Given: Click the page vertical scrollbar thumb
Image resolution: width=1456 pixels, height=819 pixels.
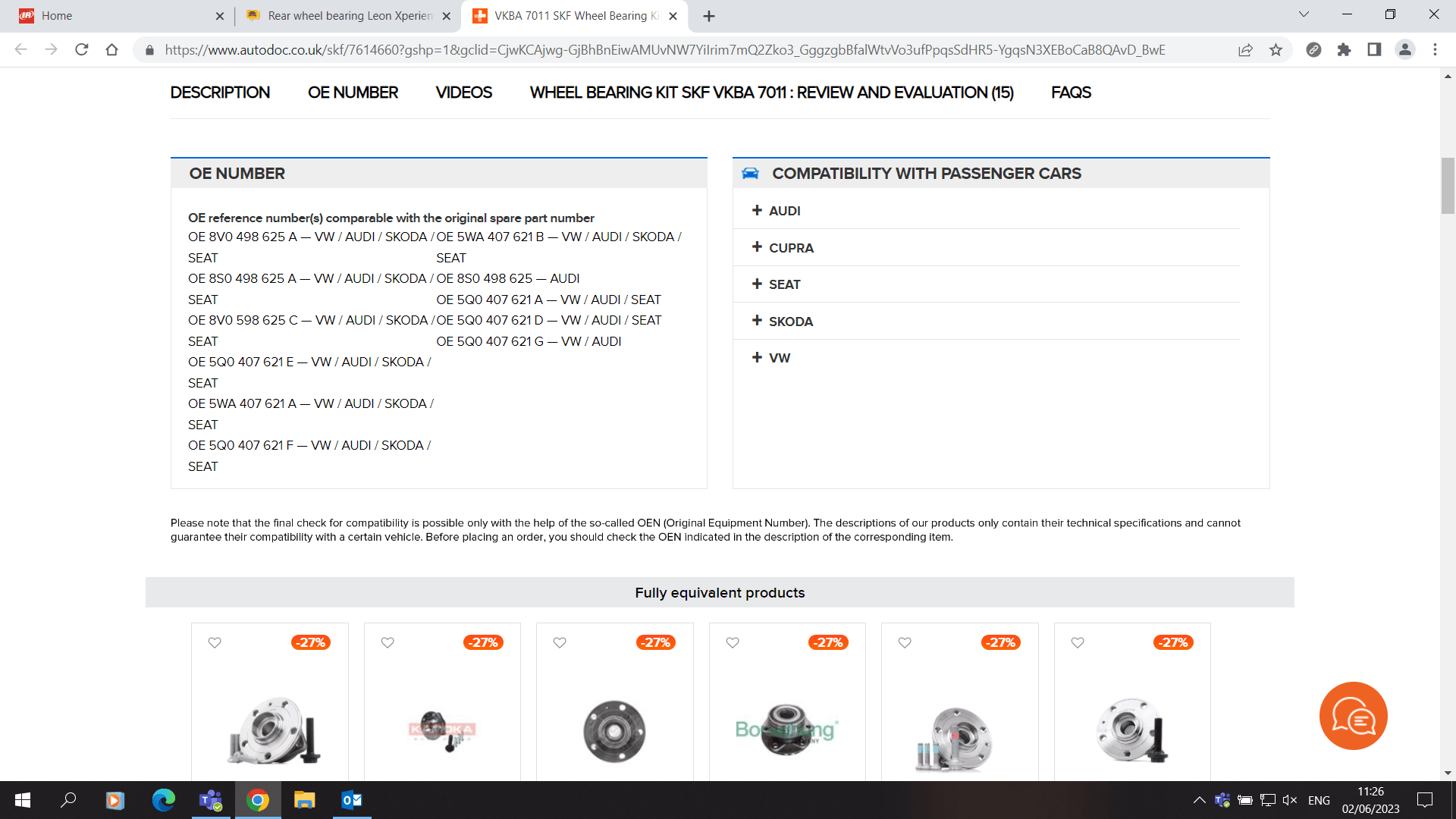Looking at the screenshot, I should tap(1448, 186).
